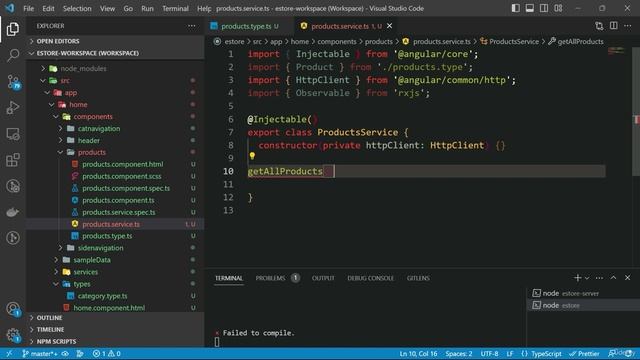Screen dimensions: 640x360
Task: Click the master branch in status bar
Action: [x=40, y=353]
